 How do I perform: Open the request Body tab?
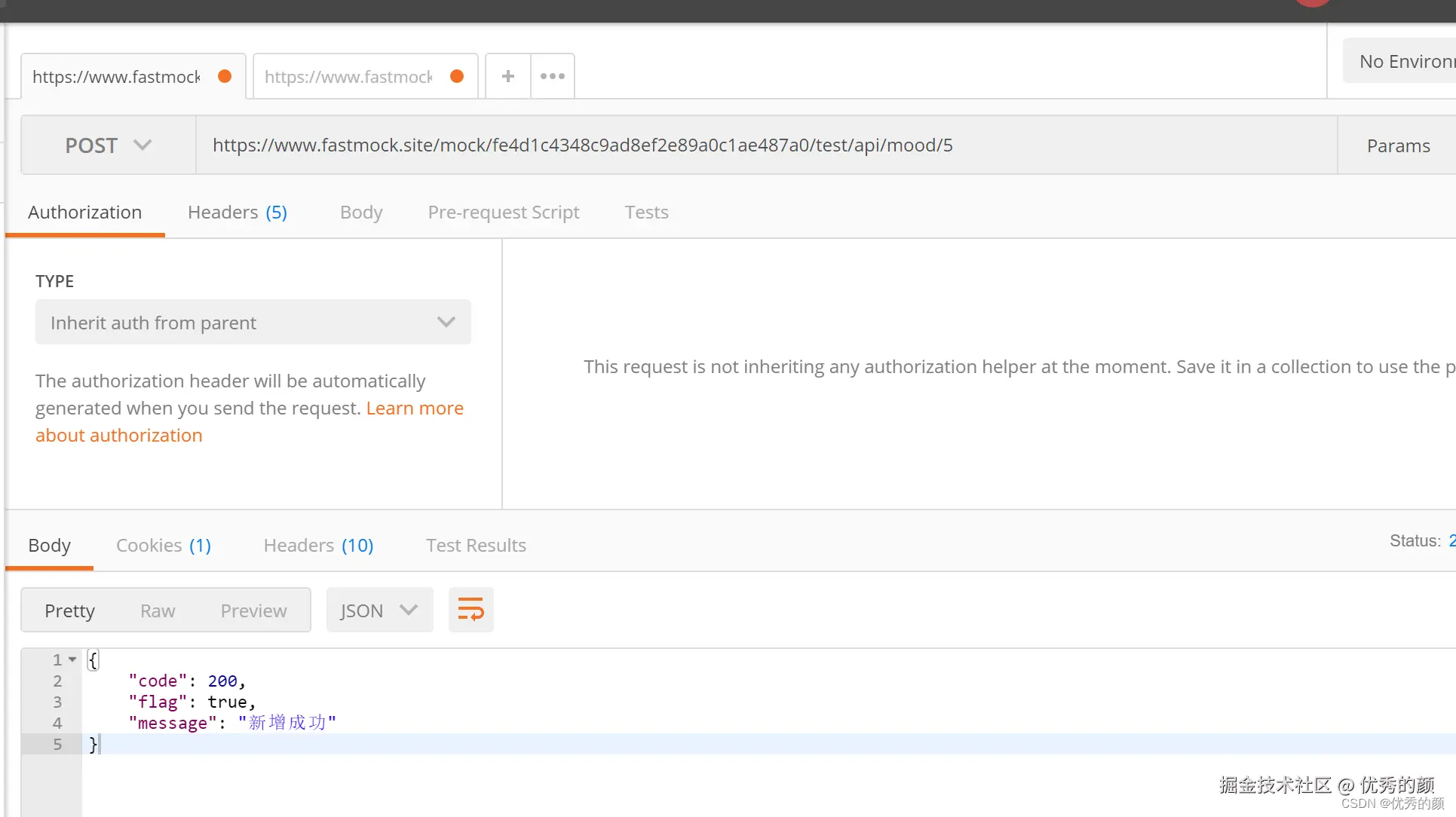[x=361, y=213]
